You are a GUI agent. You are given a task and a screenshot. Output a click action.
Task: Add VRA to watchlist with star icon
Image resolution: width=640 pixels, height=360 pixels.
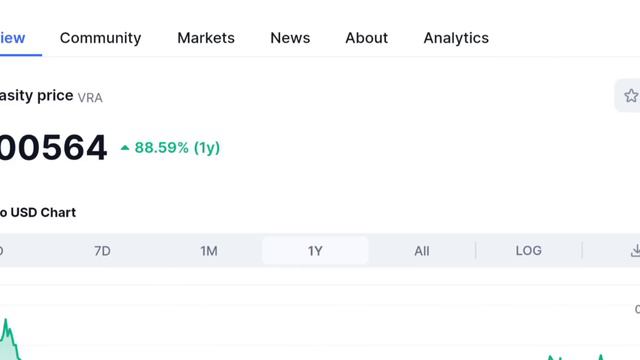[631, 96]
